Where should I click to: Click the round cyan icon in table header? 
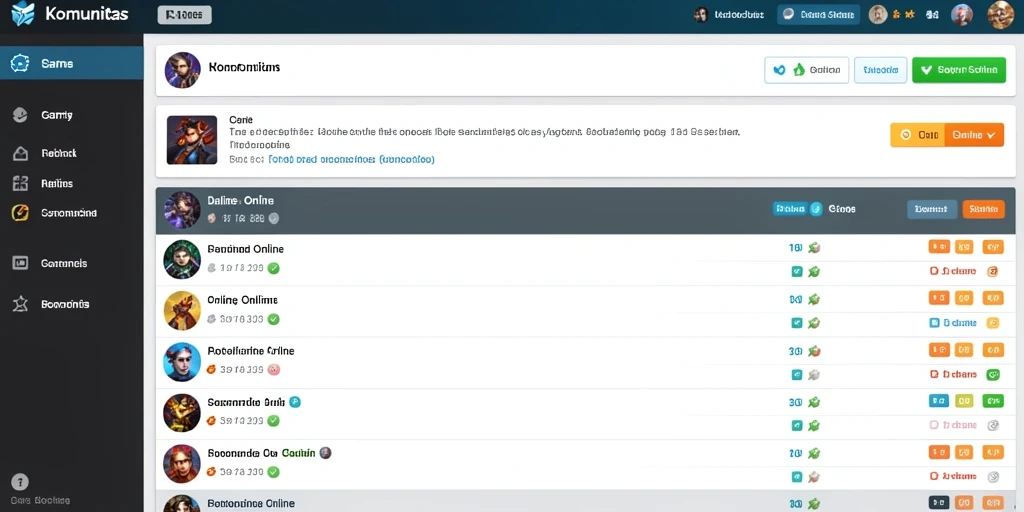point(816,209)
